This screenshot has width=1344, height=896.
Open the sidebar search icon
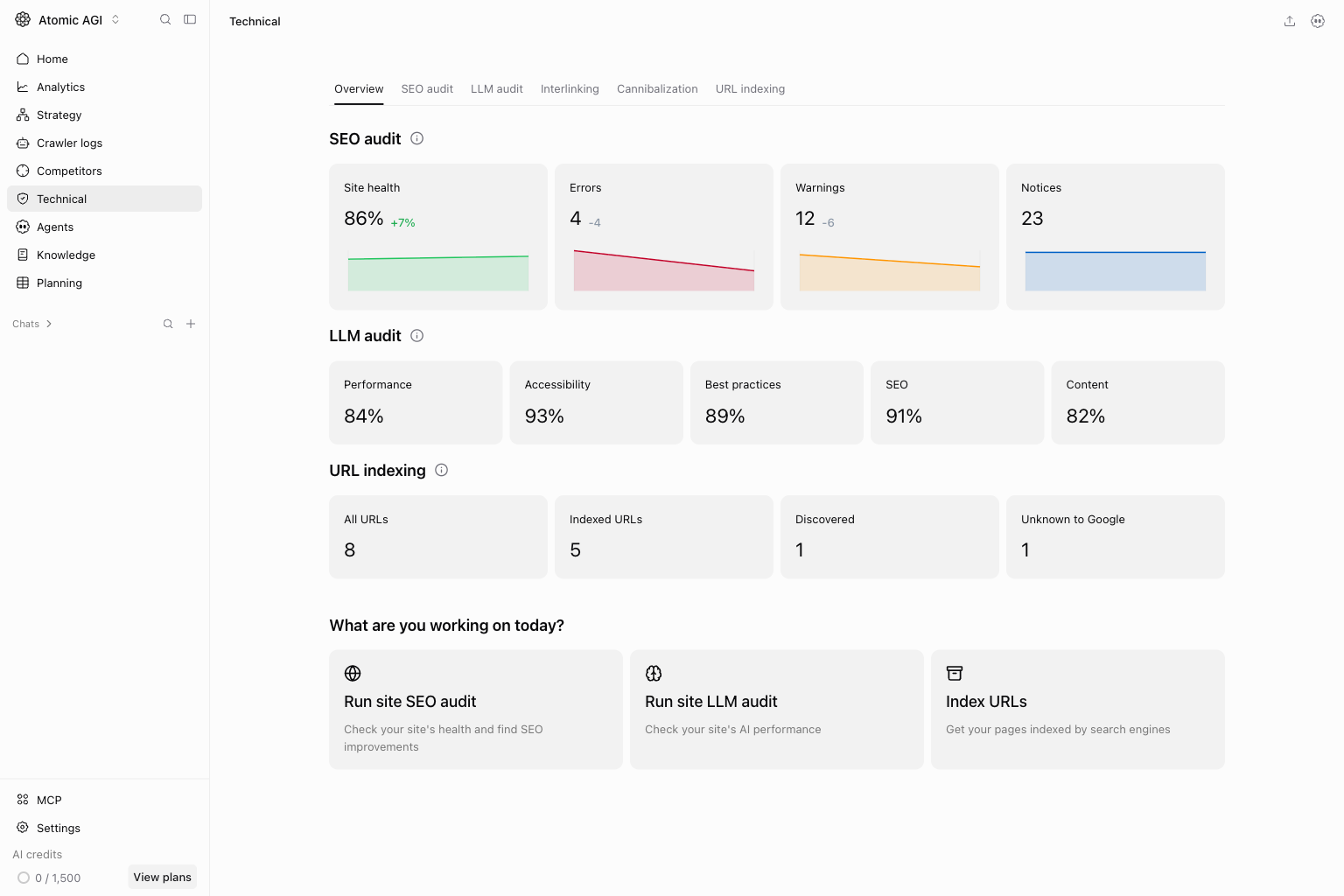point(165,19)
